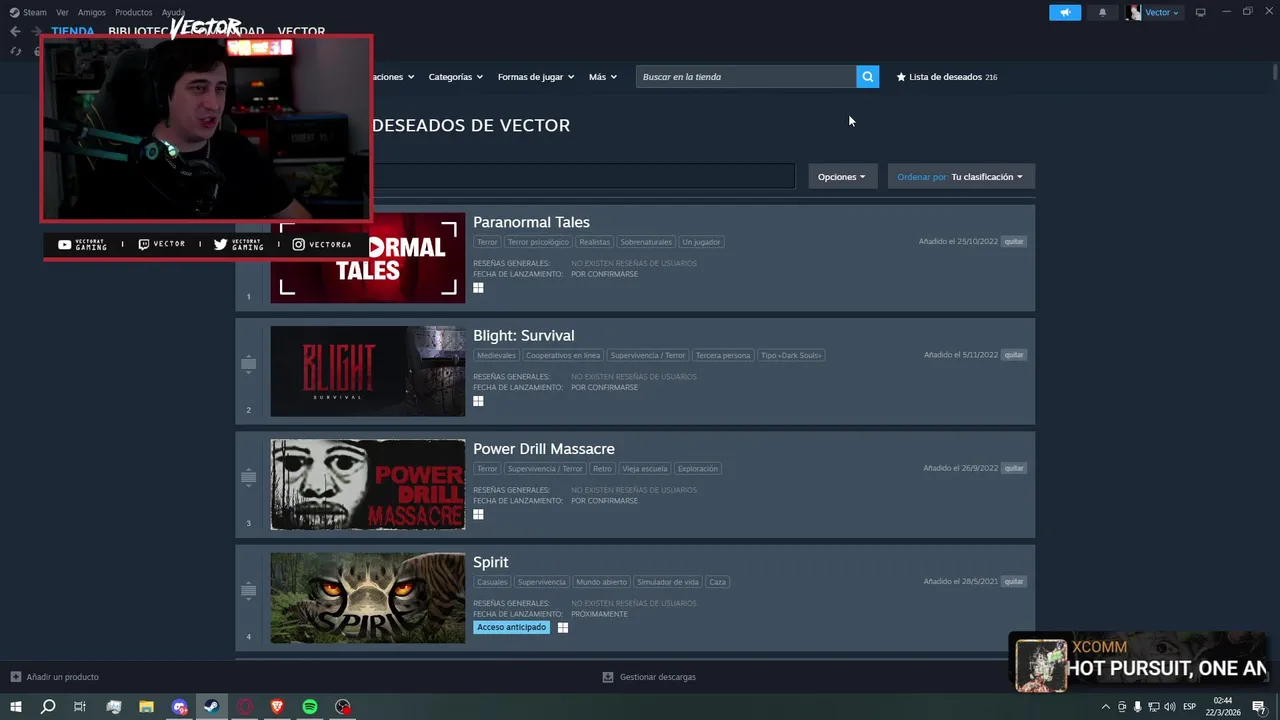The width and height of the screenshot is (1280, 720).
Task: Click Sobrenaturales tag on Paranormal Tales
Action: pos(645,242)
